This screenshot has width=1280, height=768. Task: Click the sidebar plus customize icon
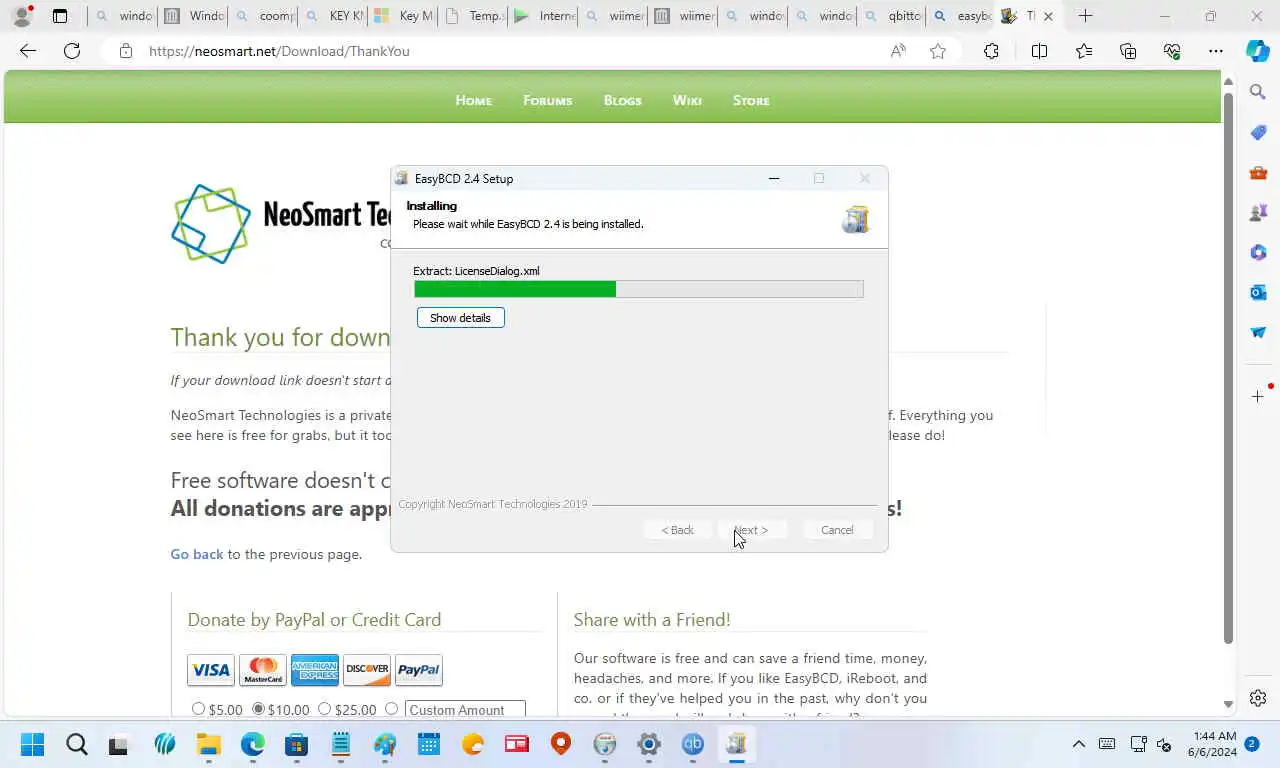[1258, 397]
